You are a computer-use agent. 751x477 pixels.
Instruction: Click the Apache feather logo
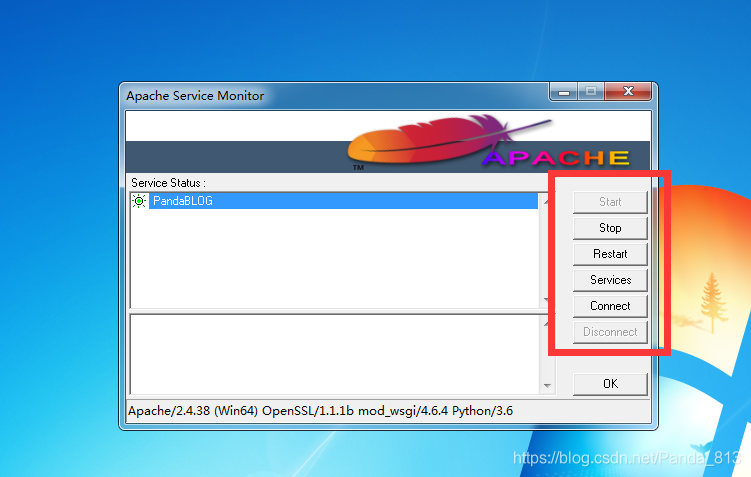tap(440, 143)
